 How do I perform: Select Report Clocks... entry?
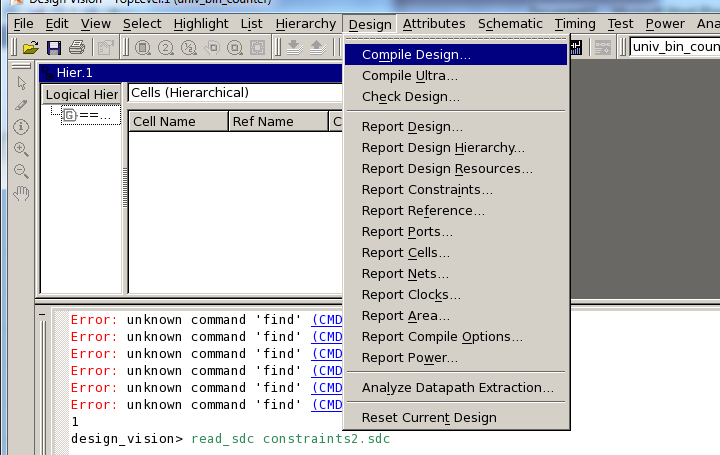click(x=456, y=295)
